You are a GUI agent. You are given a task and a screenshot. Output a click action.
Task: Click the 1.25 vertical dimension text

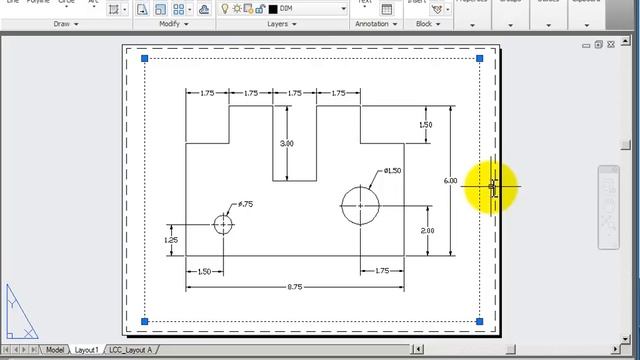click(171, 240)
